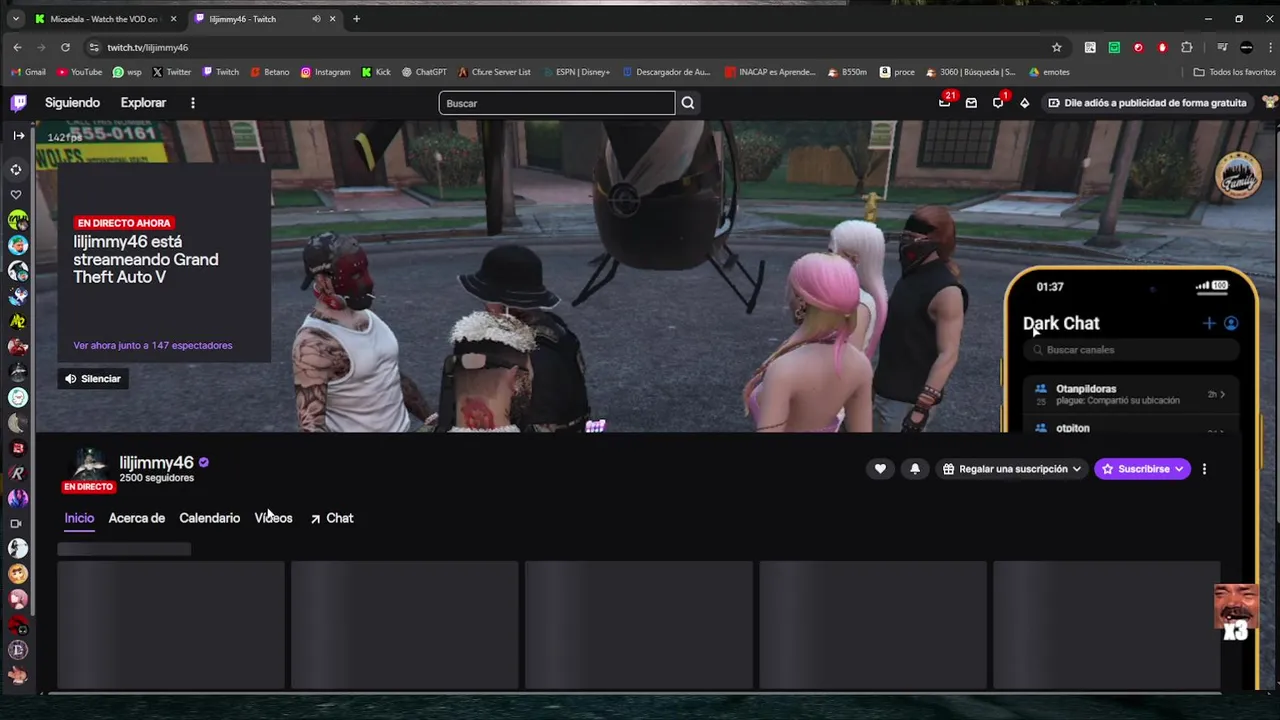Open the Cfx.re Server List bookmark
1280x720 pixels.
tap(493, 72)
